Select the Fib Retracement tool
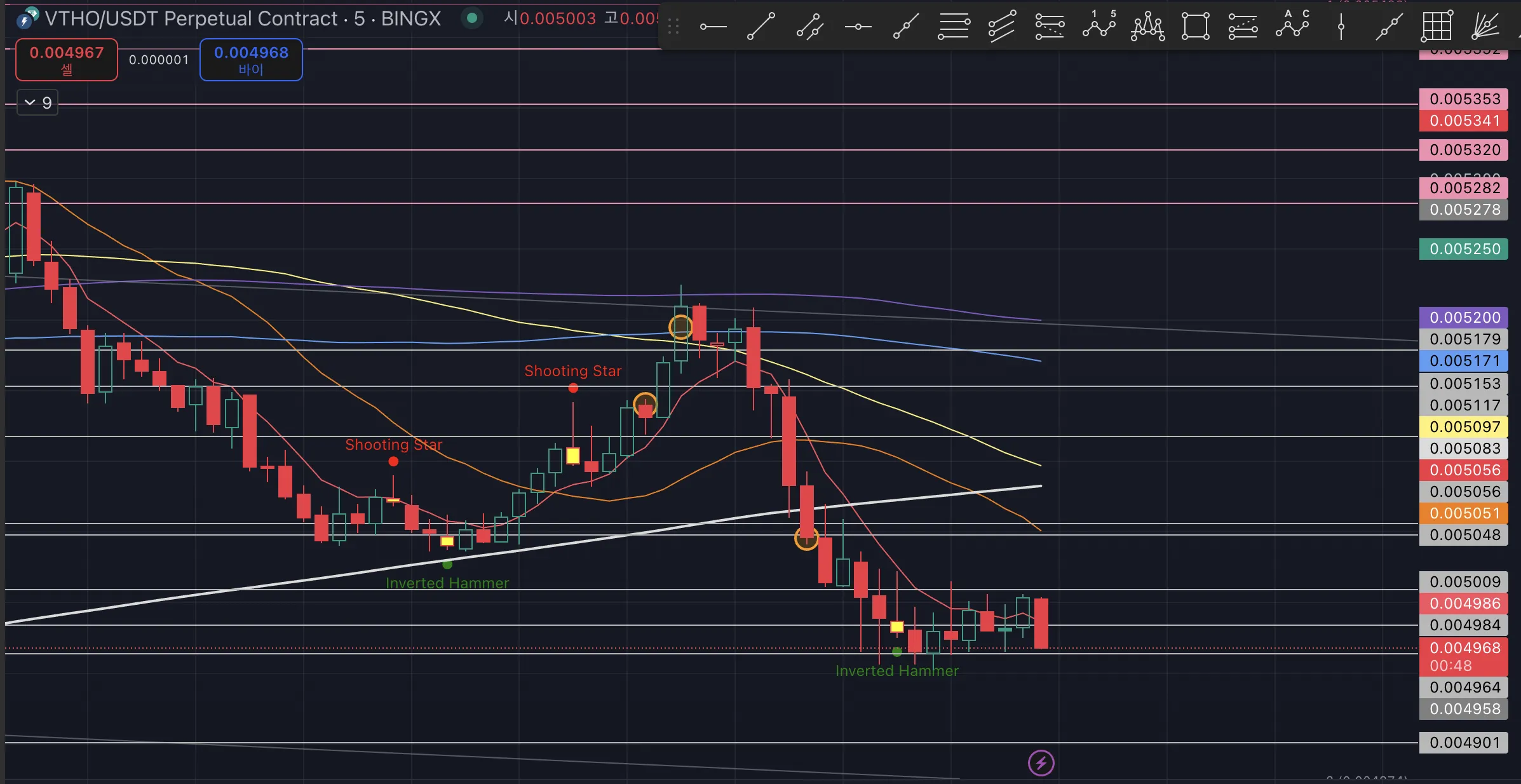1521x784 pixels. coord(954,27)
